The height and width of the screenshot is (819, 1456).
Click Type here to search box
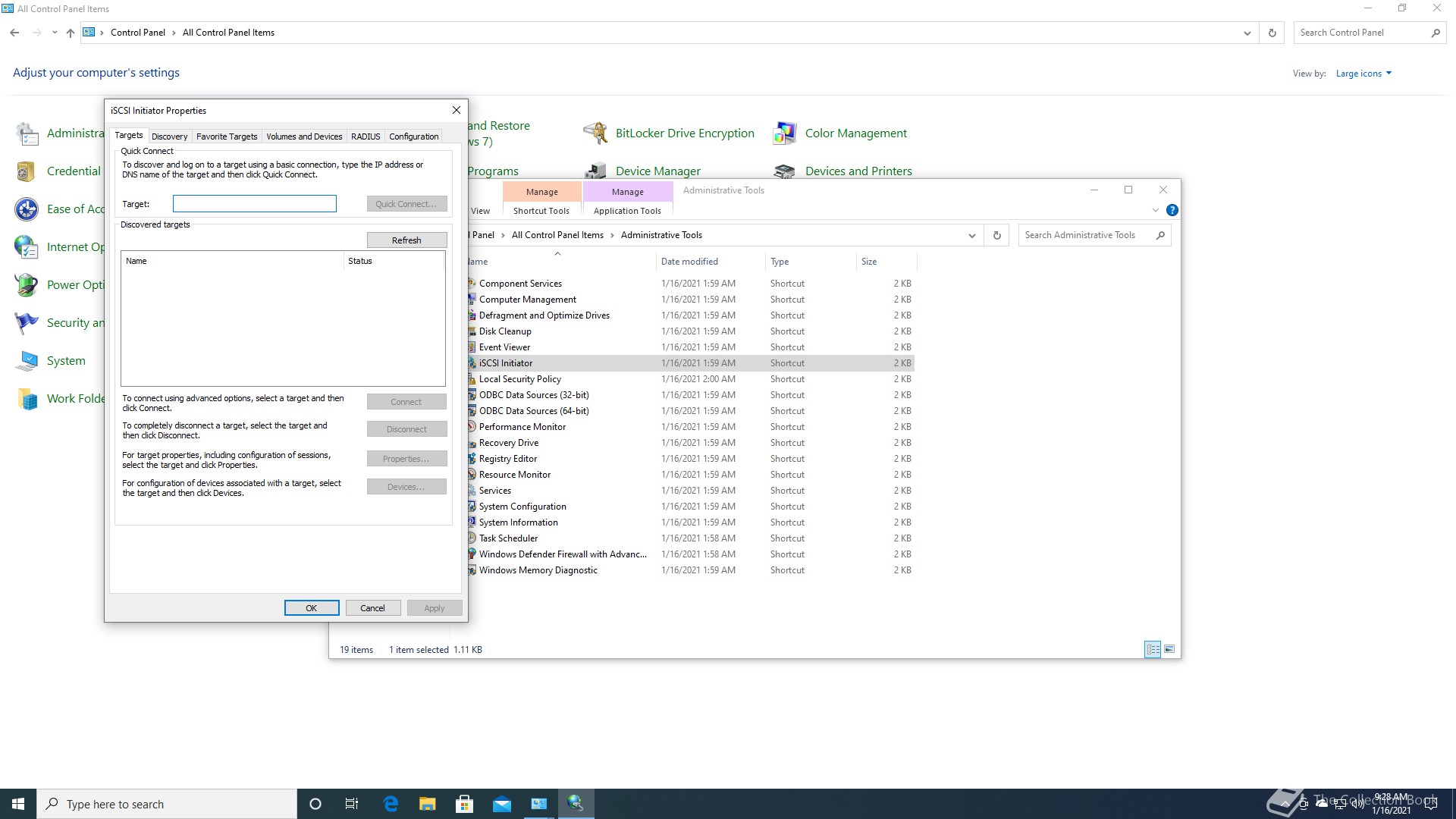pyautogui.click(x=167, y=804)
